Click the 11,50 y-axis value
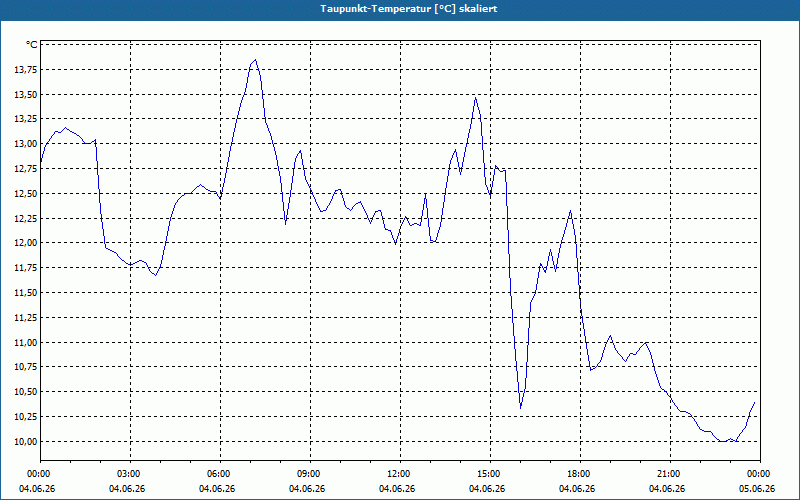The height and width of the screenshot is (500, 800). [x=24, y=293]
